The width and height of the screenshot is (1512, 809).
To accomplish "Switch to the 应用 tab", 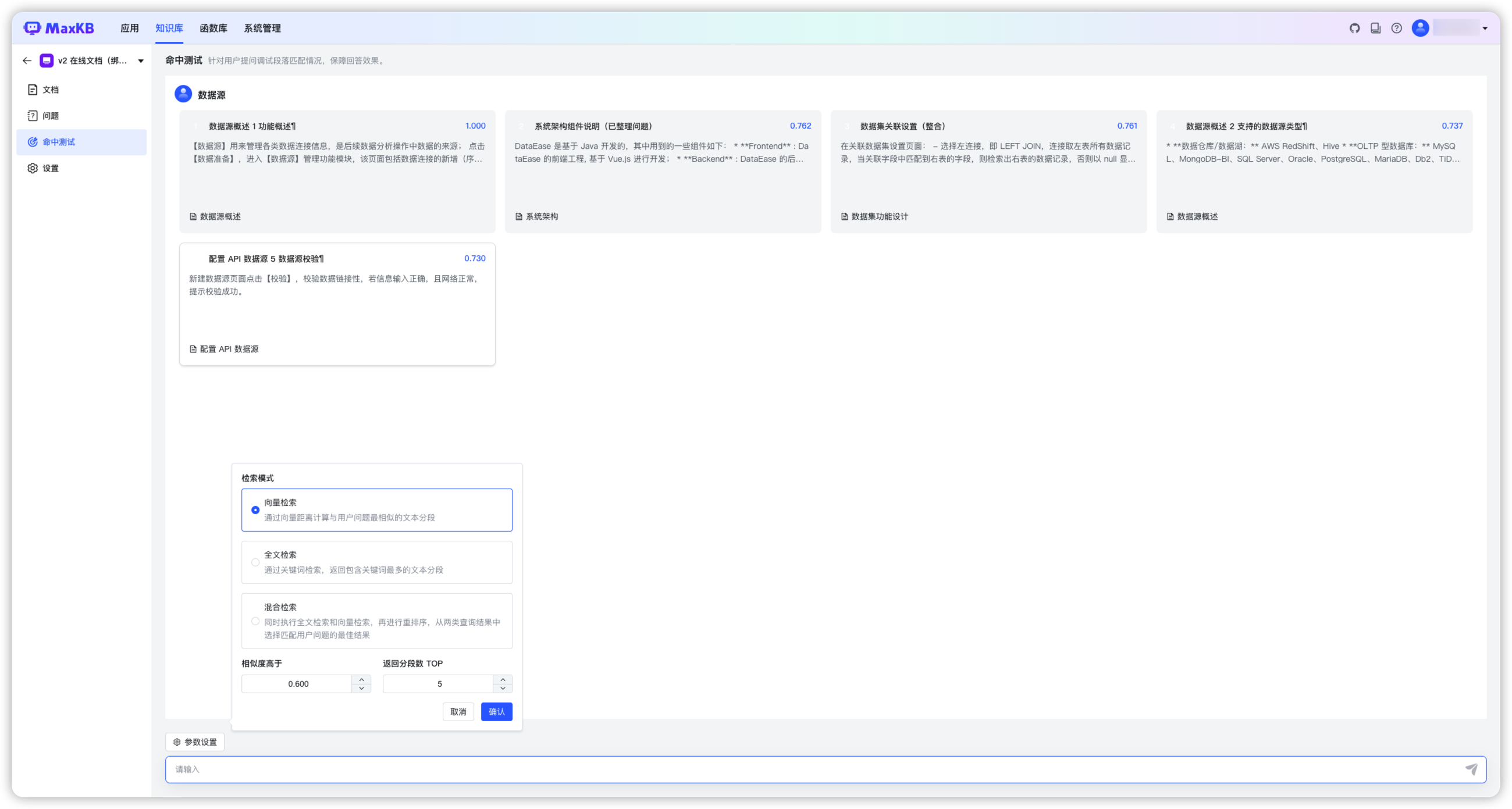I will pos(130,27).
